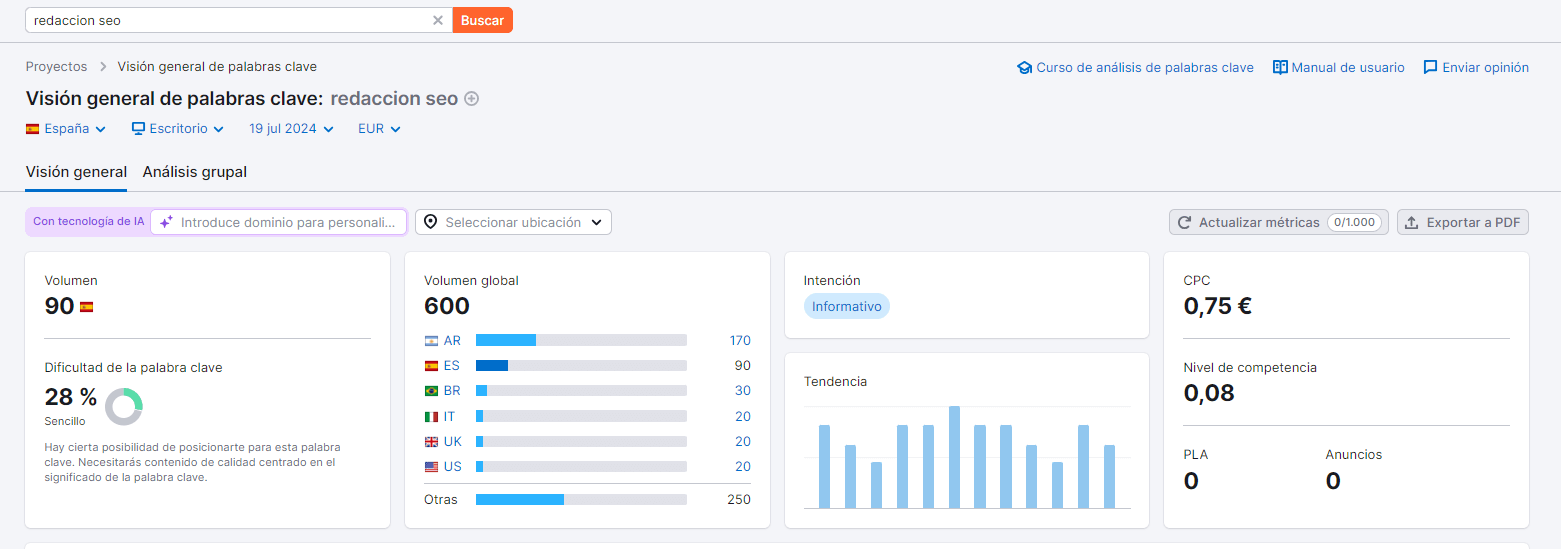Click the Otras volume bar
This screenshot has width=1561, height=549.
581,499
